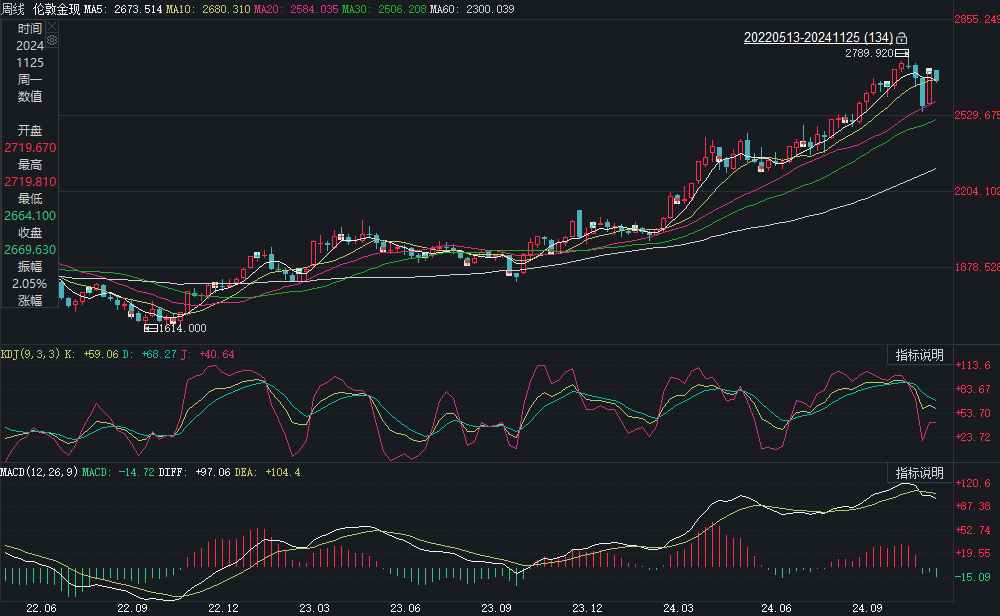1000x616 pixels.
Task: Click MACD axis label +19.55
Action: (x=973, y=553)
